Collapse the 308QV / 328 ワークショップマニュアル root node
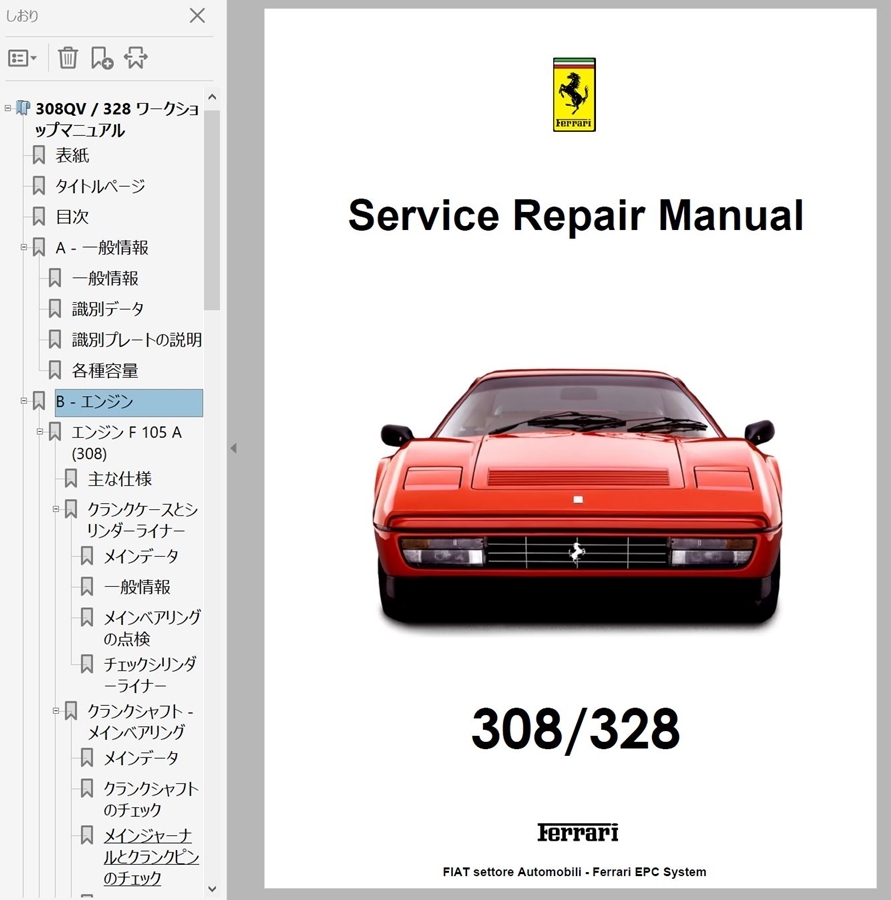This screenshot has width=891, height=900. [8, 108]
